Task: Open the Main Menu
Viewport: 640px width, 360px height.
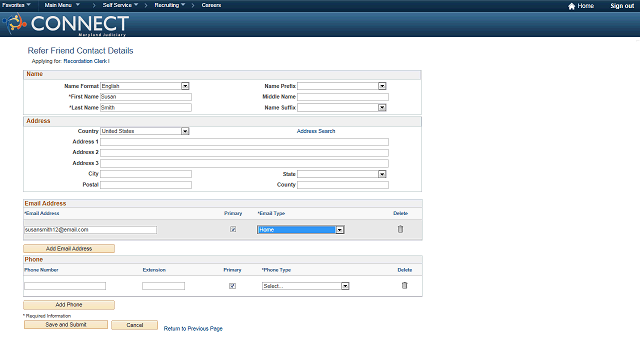Action: click(x=62, y=5)
